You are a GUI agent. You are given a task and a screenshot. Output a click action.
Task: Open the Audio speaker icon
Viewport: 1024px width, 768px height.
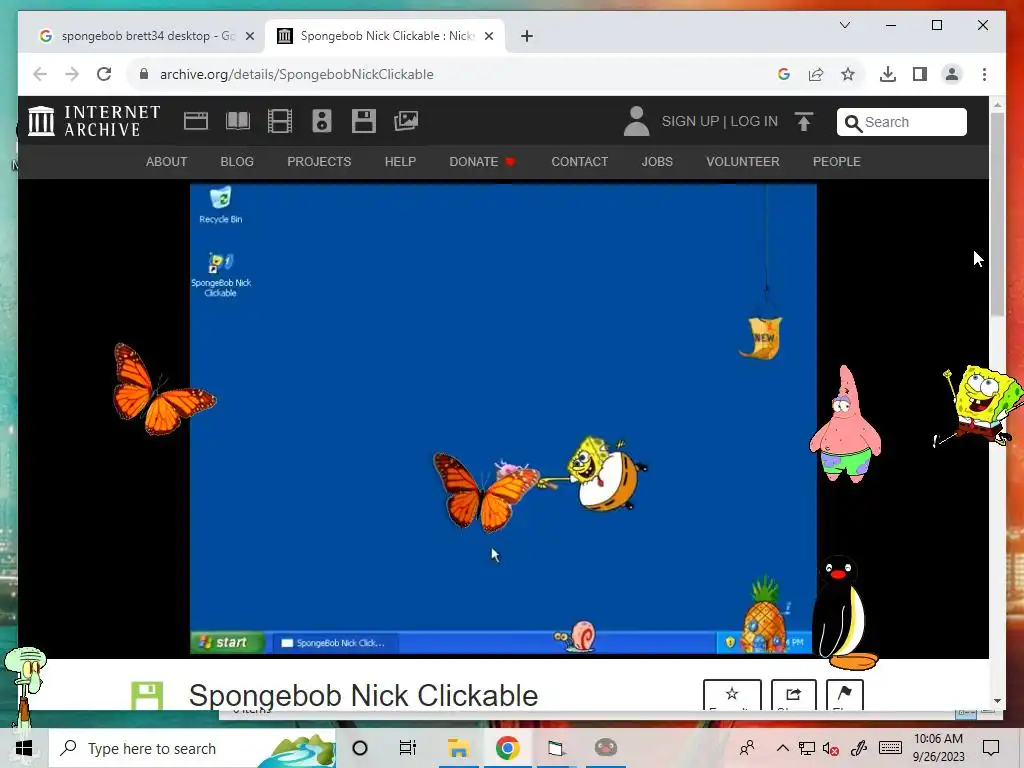[321, 121]
